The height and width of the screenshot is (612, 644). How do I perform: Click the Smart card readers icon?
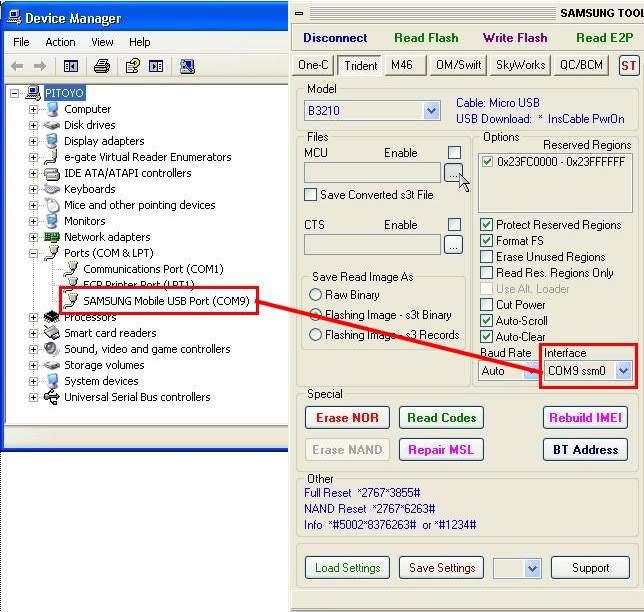tap(52, 333)
